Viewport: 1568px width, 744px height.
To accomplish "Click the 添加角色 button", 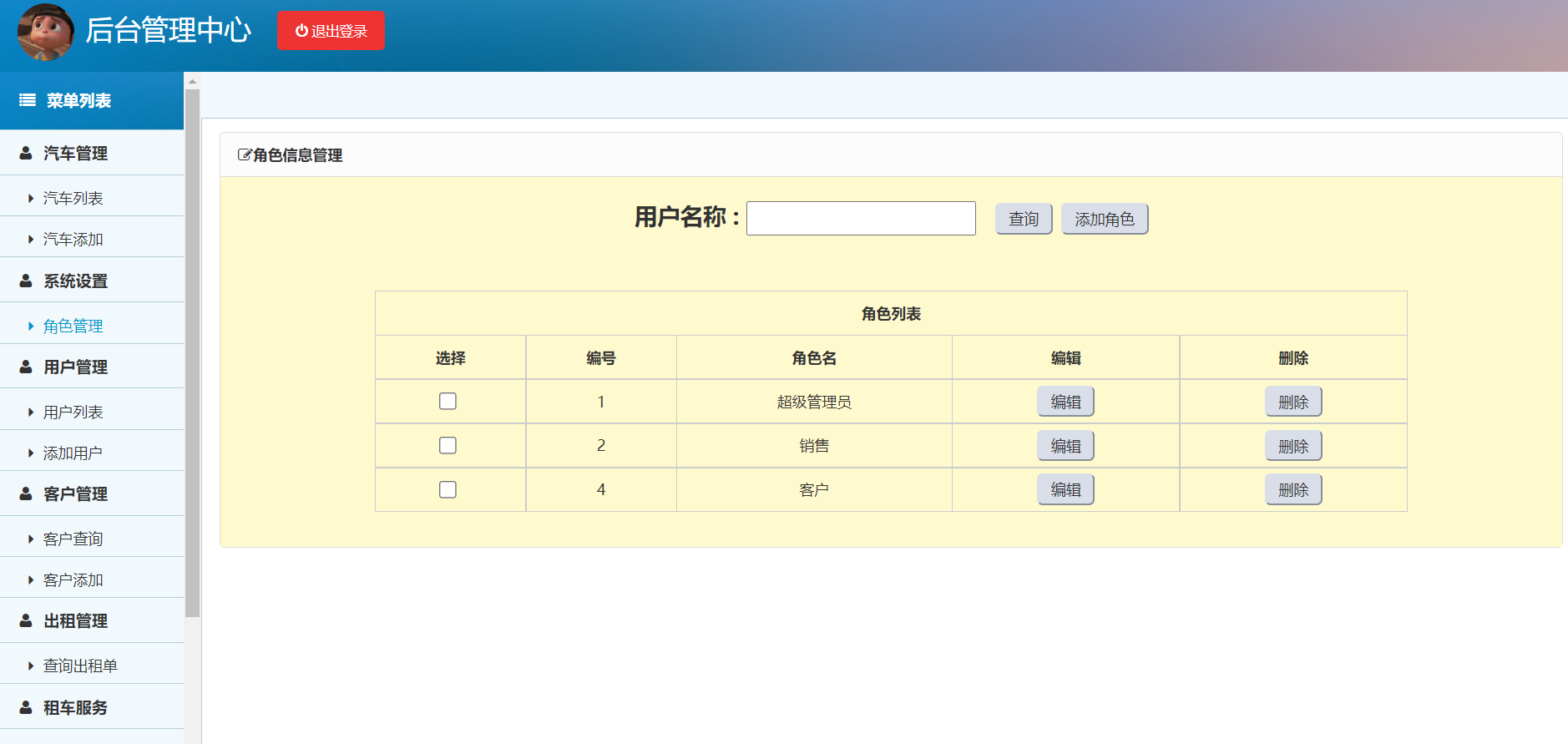I will (x=1105, y=219).
